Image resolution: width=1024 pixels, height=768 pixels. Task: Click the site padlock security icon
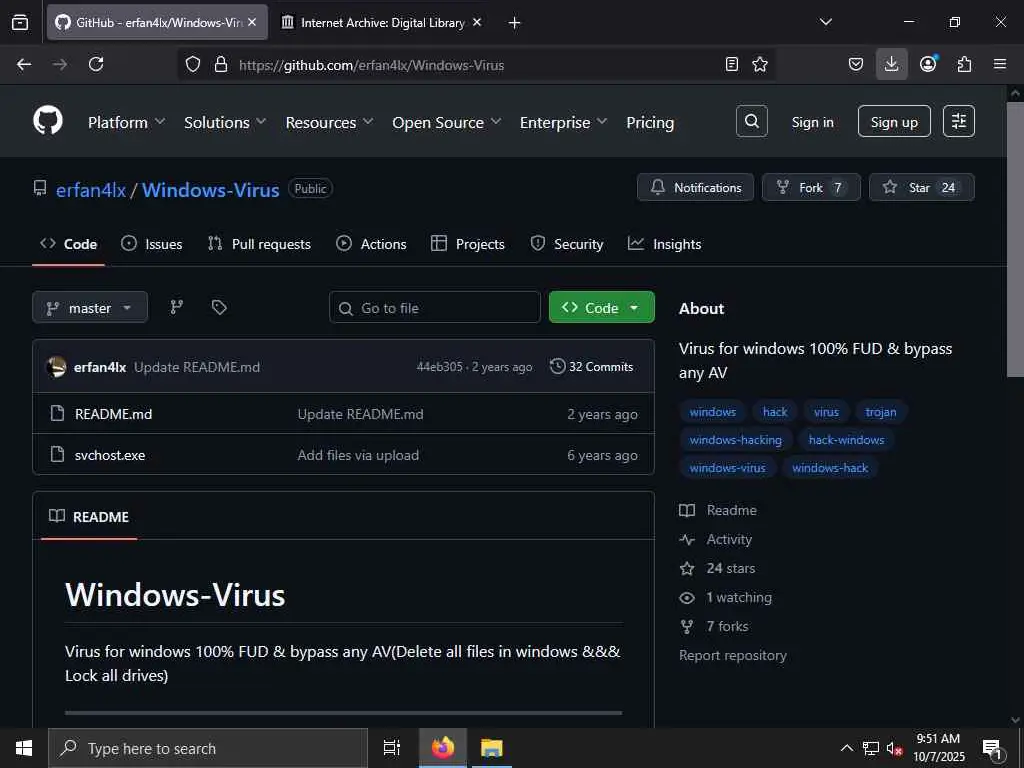pyautogui.click(x=221, y=64)
